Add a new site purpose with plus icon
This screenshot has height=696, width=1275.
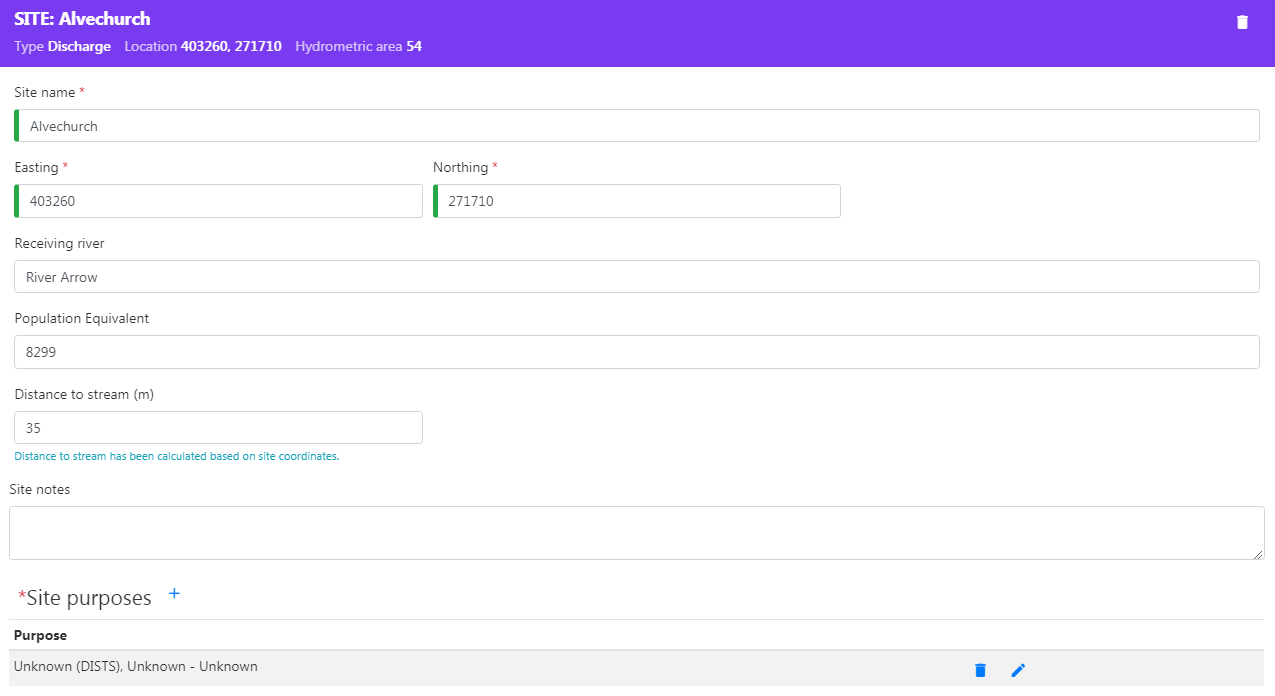[174, 594]
